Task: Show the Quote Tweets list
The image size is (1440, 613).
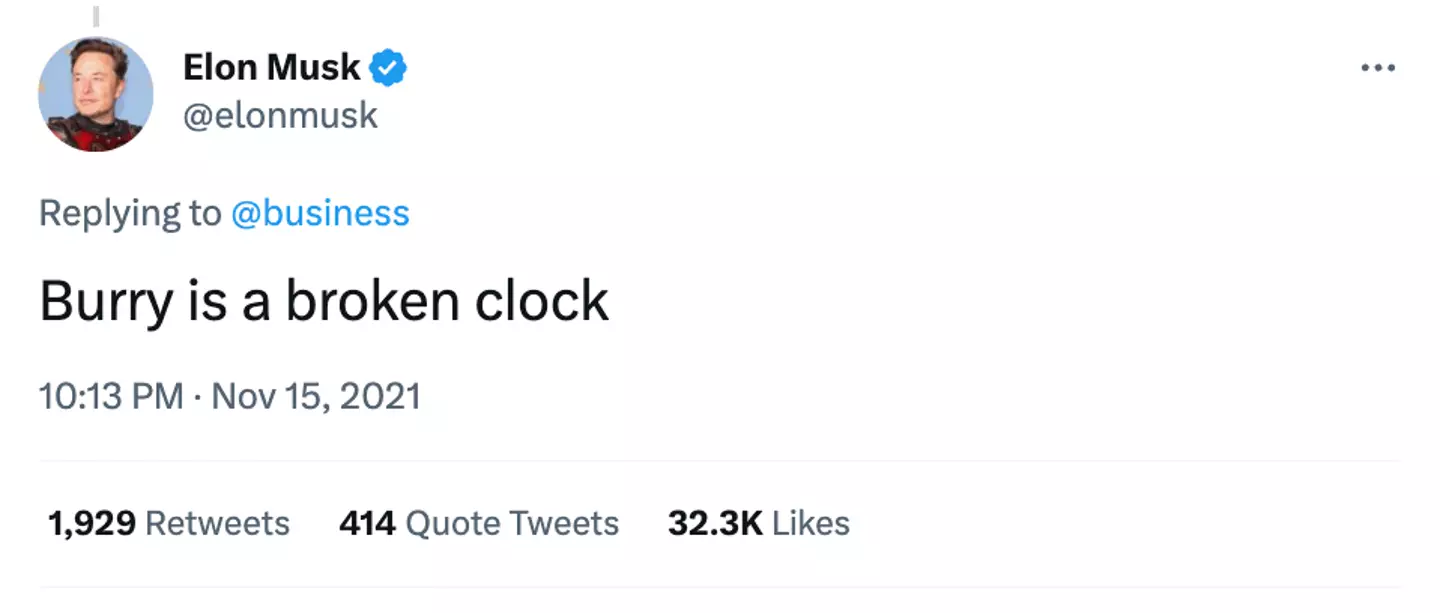Action: [x=512, y=523]
